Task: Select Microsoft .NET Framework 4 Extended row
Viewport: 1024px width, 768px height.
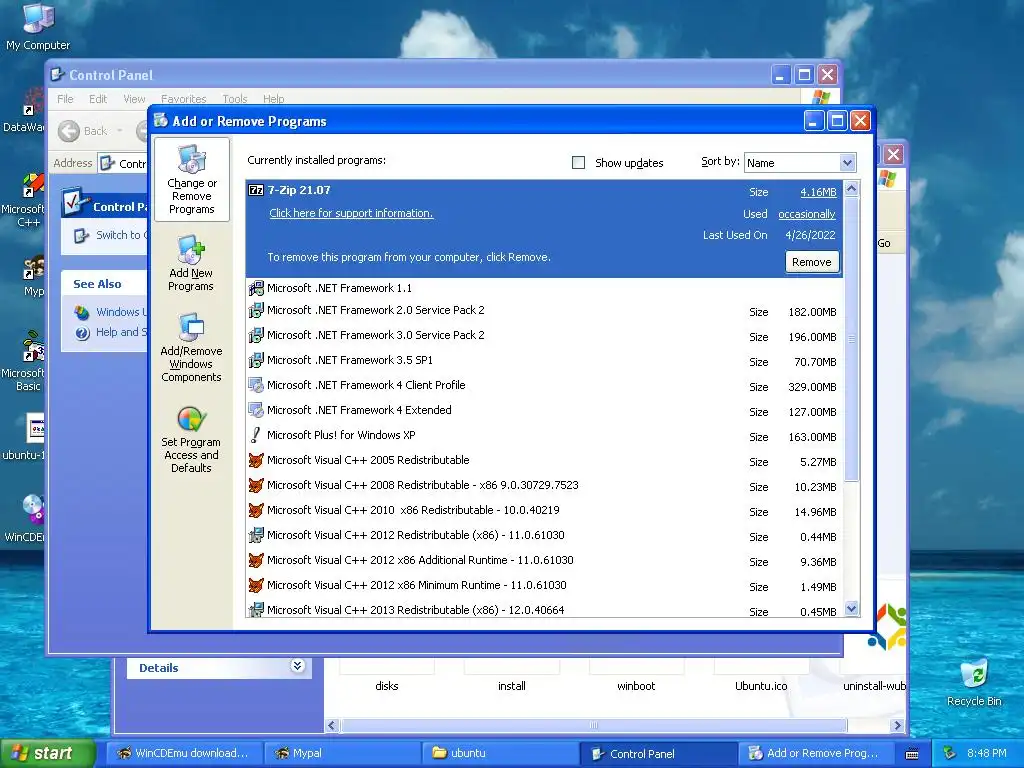Action: (545, 411)
